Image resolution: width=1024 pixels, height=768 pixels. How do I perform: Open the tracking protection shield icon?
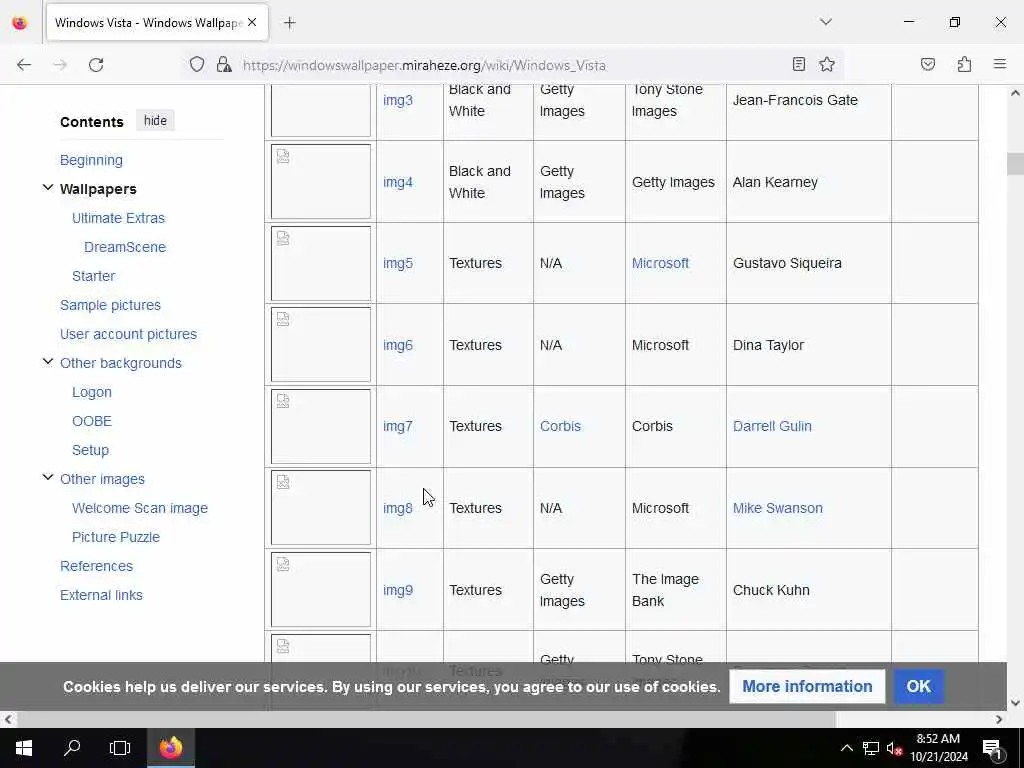pos(197,65)
